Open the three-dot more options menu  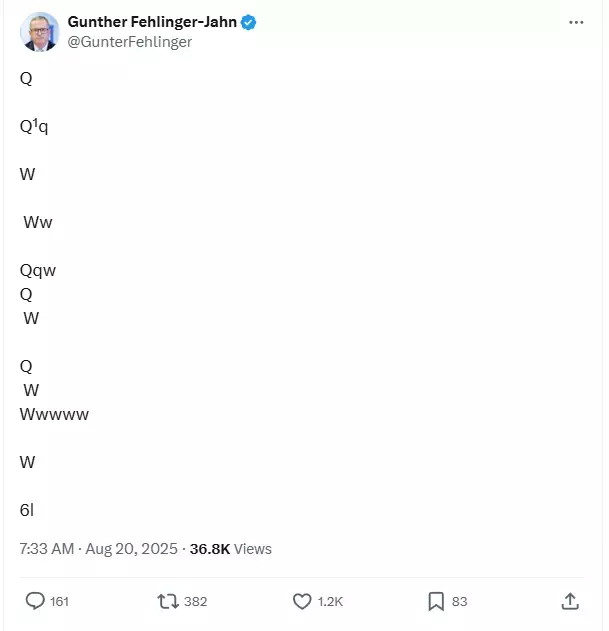576,23
